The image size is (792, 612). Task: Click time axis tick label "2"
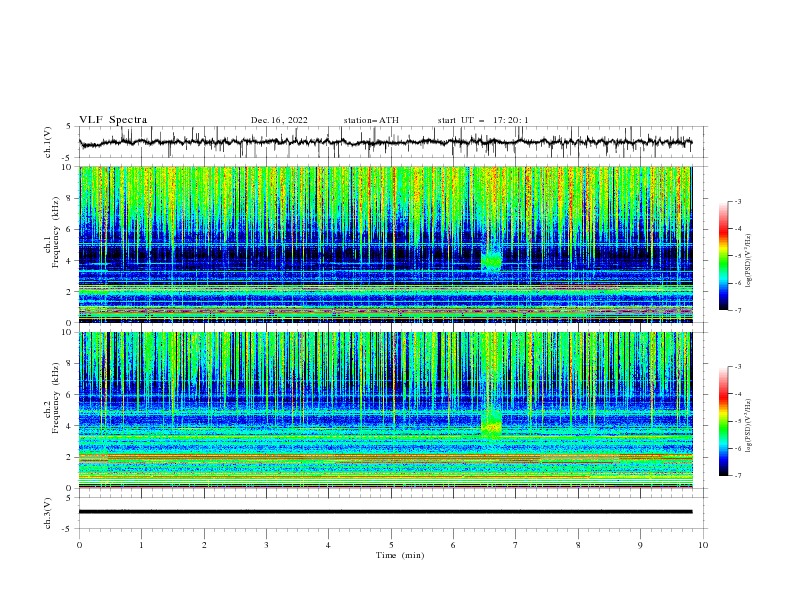[x=204, y=545]
